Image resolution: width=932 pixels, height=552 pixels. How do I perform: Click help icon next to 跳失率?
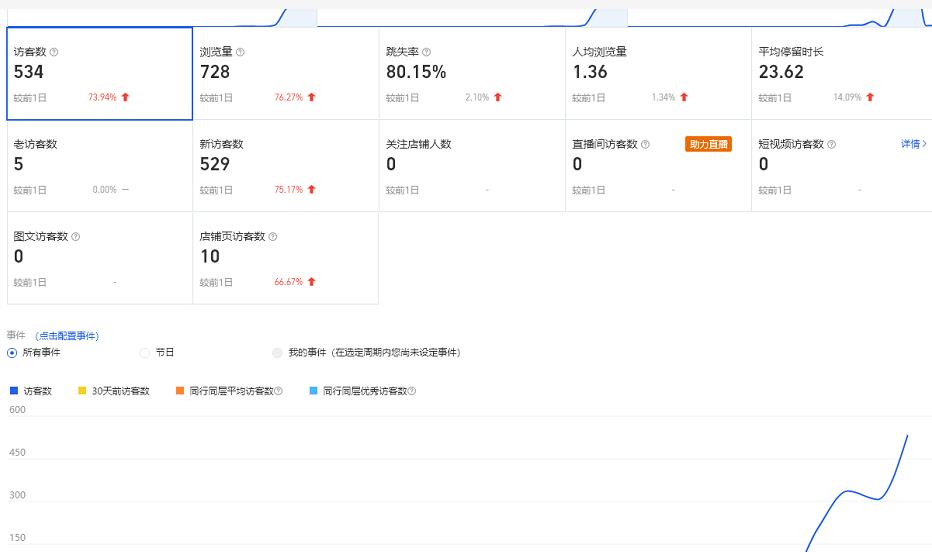426,52
